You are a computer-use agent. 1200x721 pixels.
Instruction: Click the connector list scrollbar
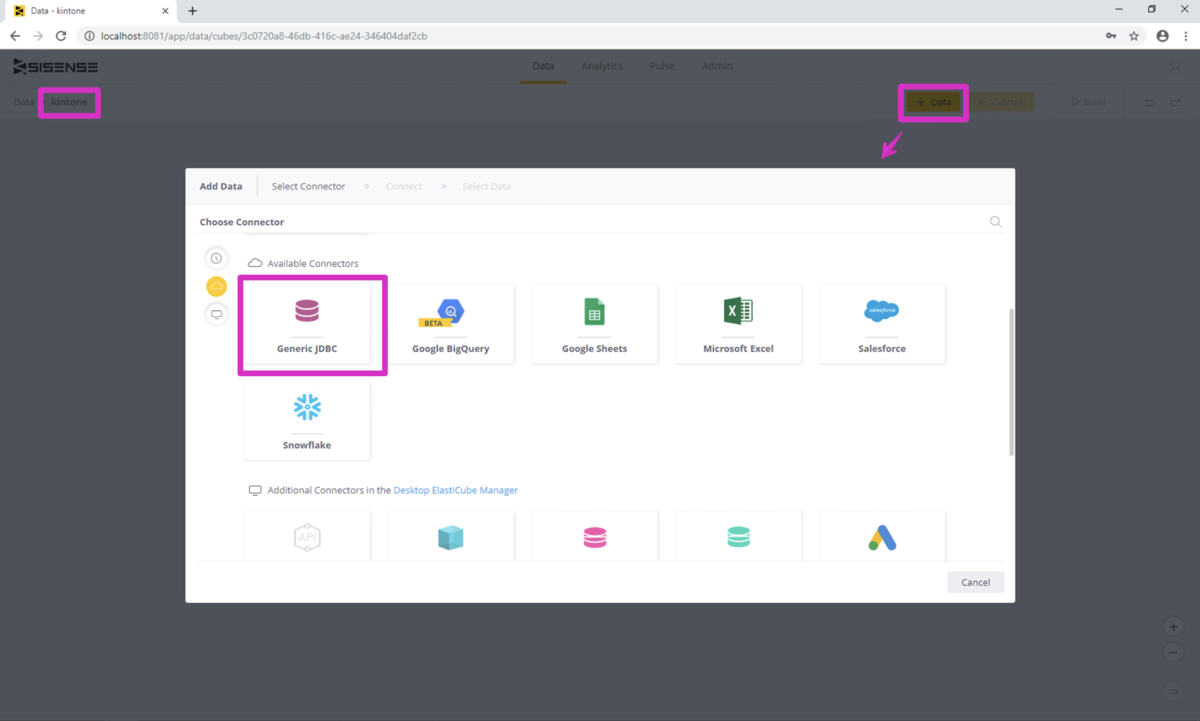(x=1011, y=382)
